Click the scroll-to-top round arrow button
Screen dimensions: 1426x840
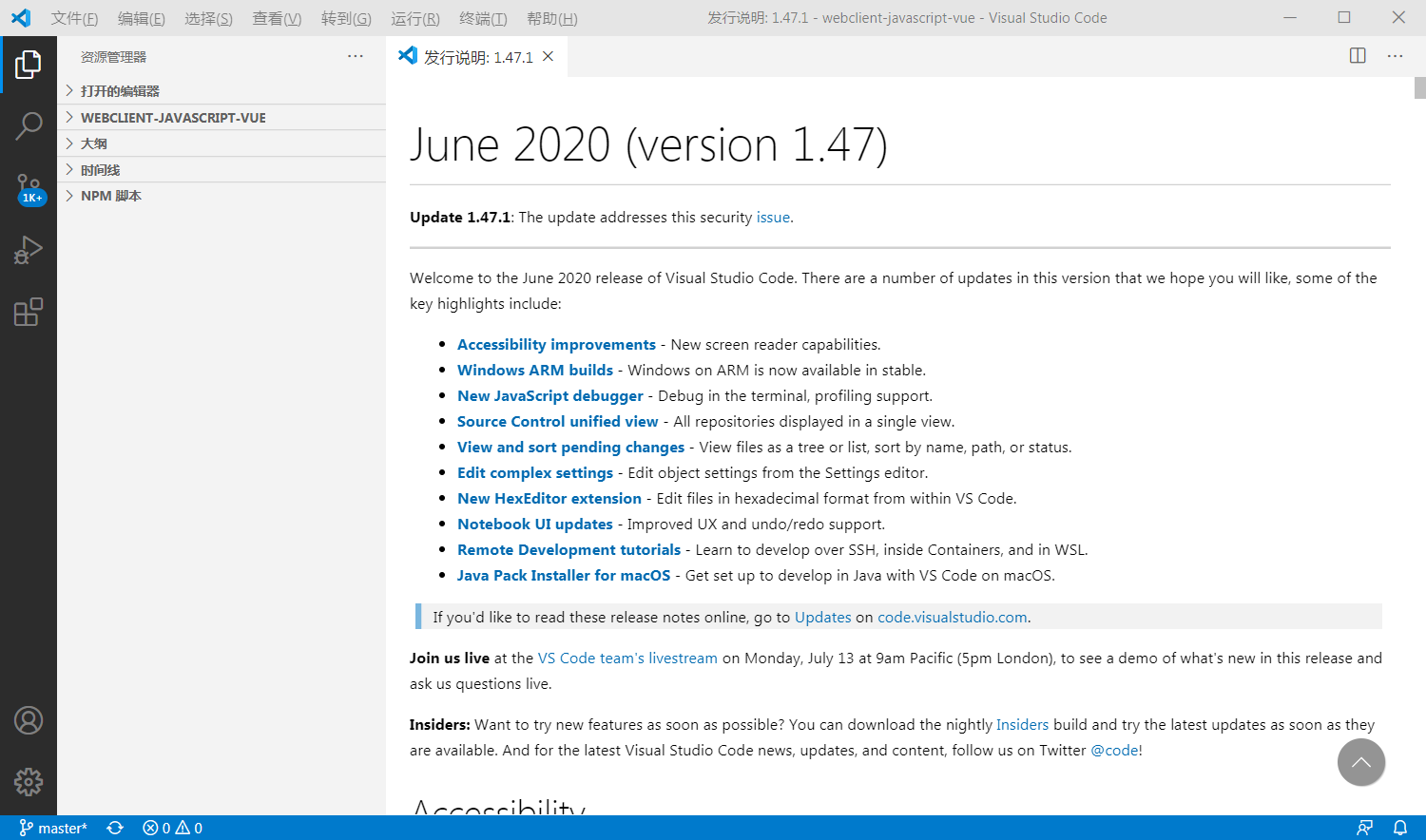(x=1361, y=762)
